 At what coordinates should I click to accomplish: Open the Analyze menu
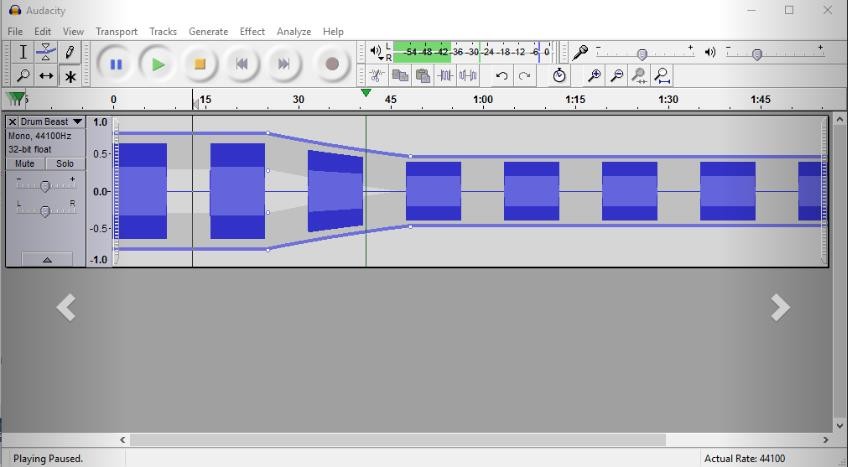294,31
